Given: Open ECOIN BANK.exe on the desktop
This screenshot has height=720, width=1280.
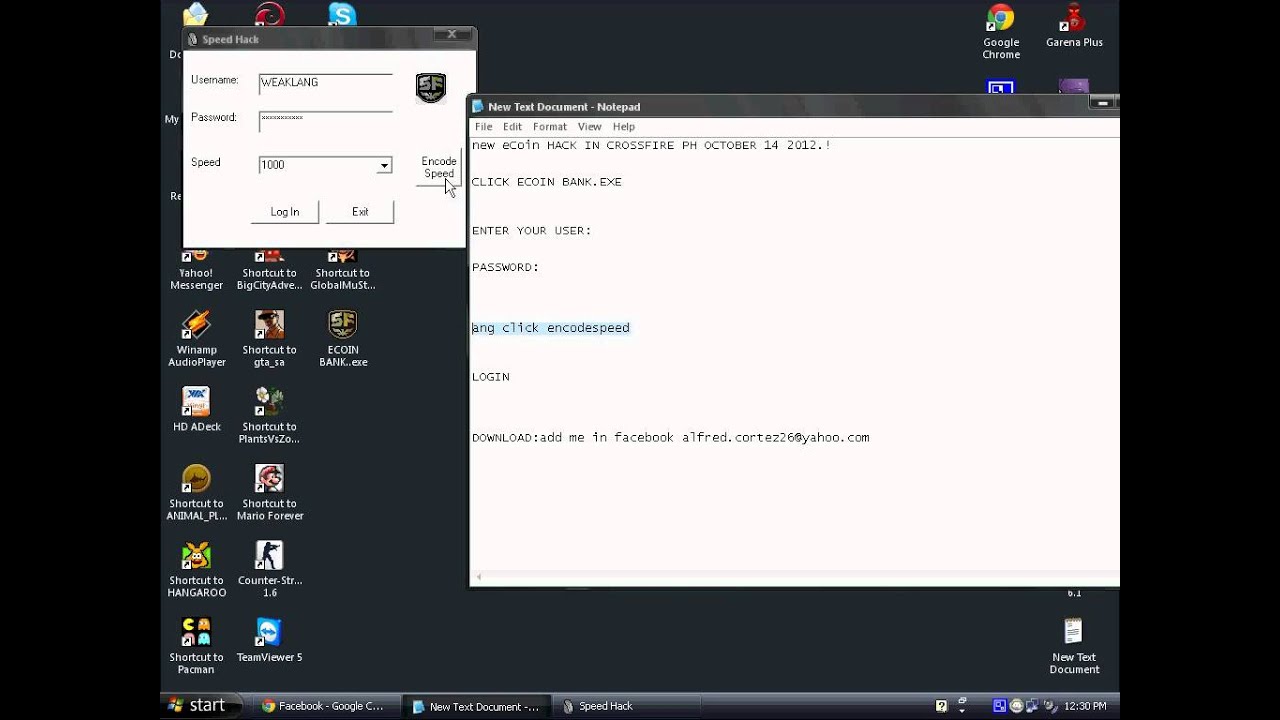Looking at the screenshot, I should 343,332.
